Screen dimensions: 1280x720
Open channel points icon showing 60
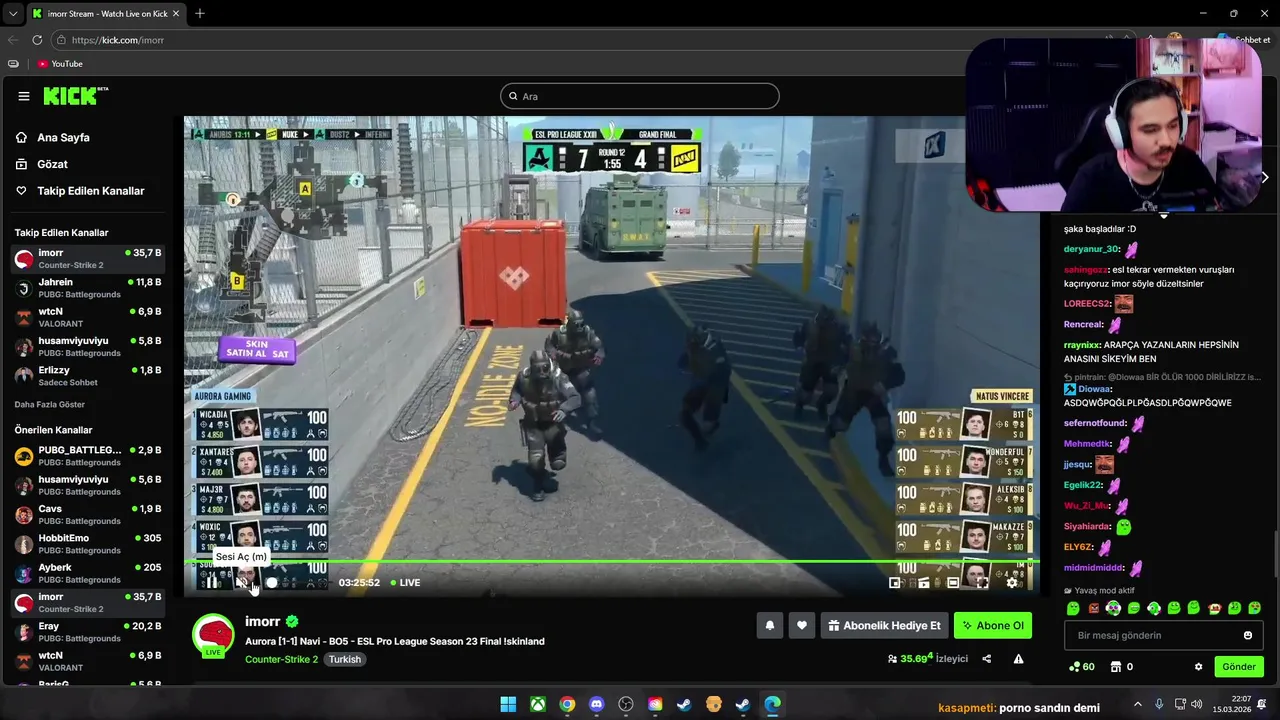click(x=1082, y=667)
